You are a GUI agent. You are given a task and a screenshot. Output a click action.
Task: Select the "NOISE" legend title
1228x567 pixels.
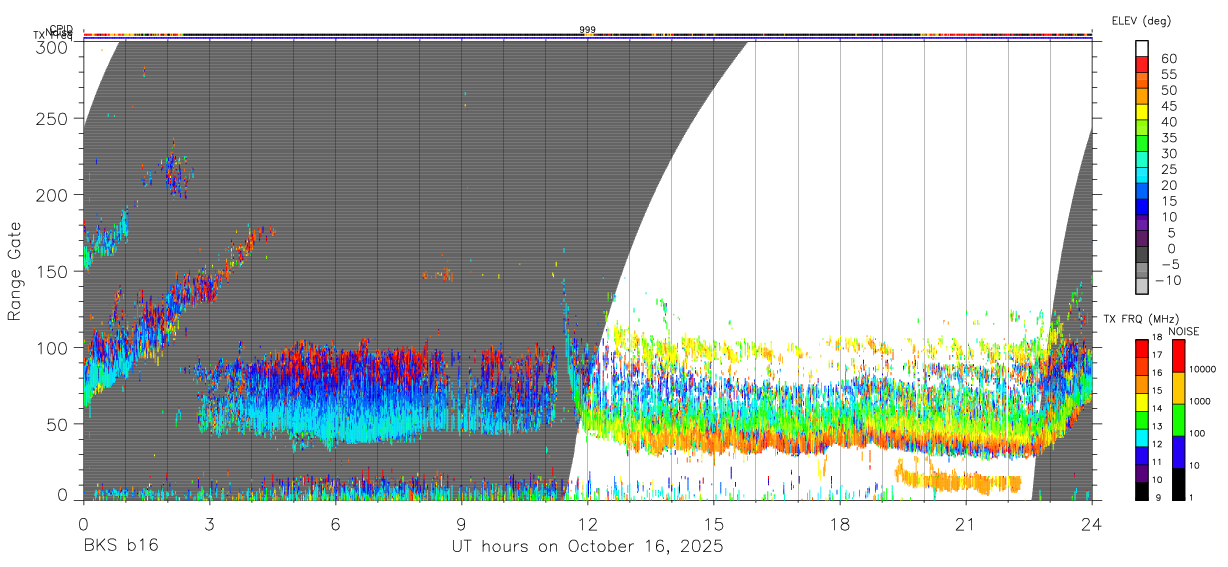click(1183, 331)
